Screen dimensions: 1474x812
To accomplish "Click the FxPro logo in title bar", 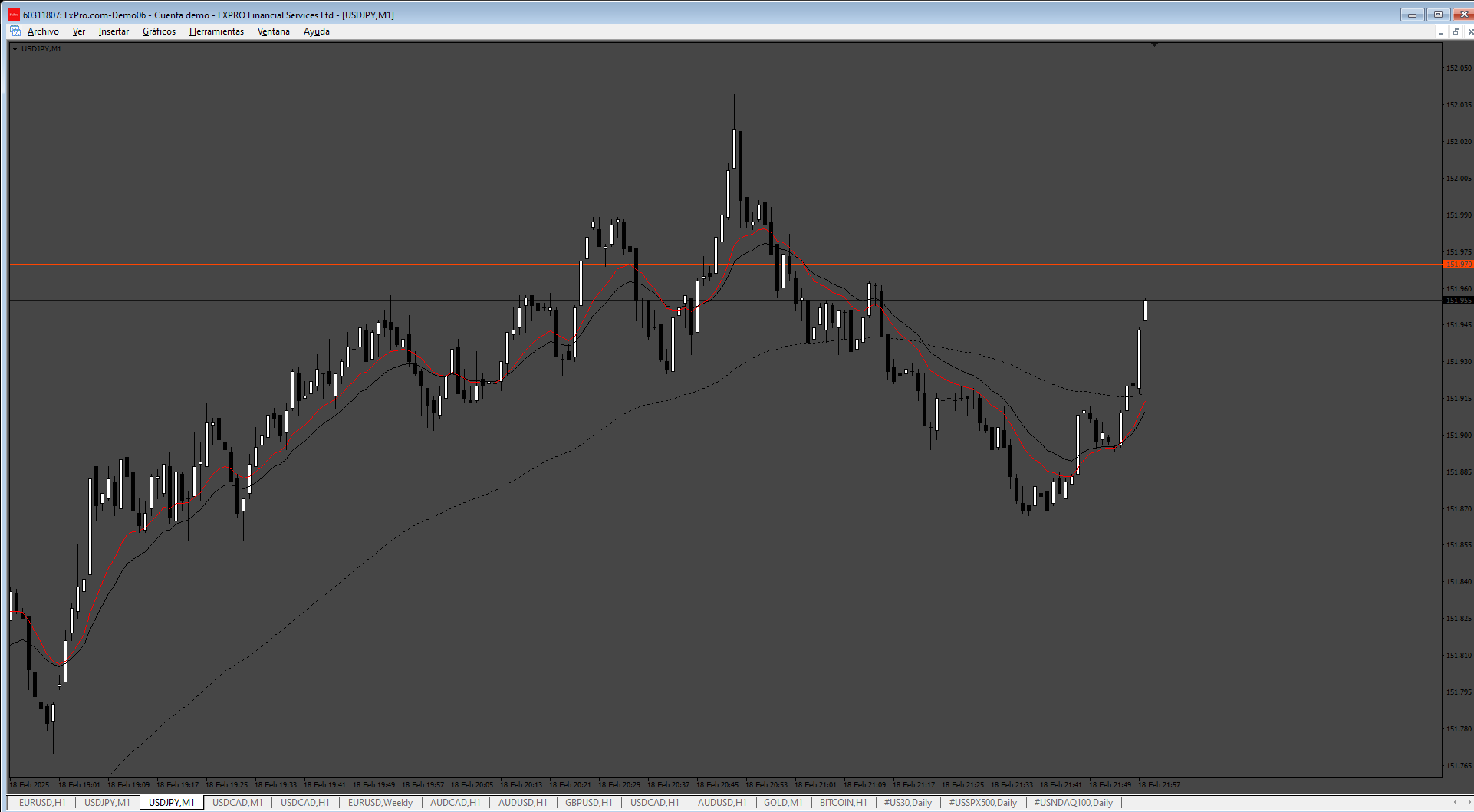I will pyautogui.click(x=14, y=15).
